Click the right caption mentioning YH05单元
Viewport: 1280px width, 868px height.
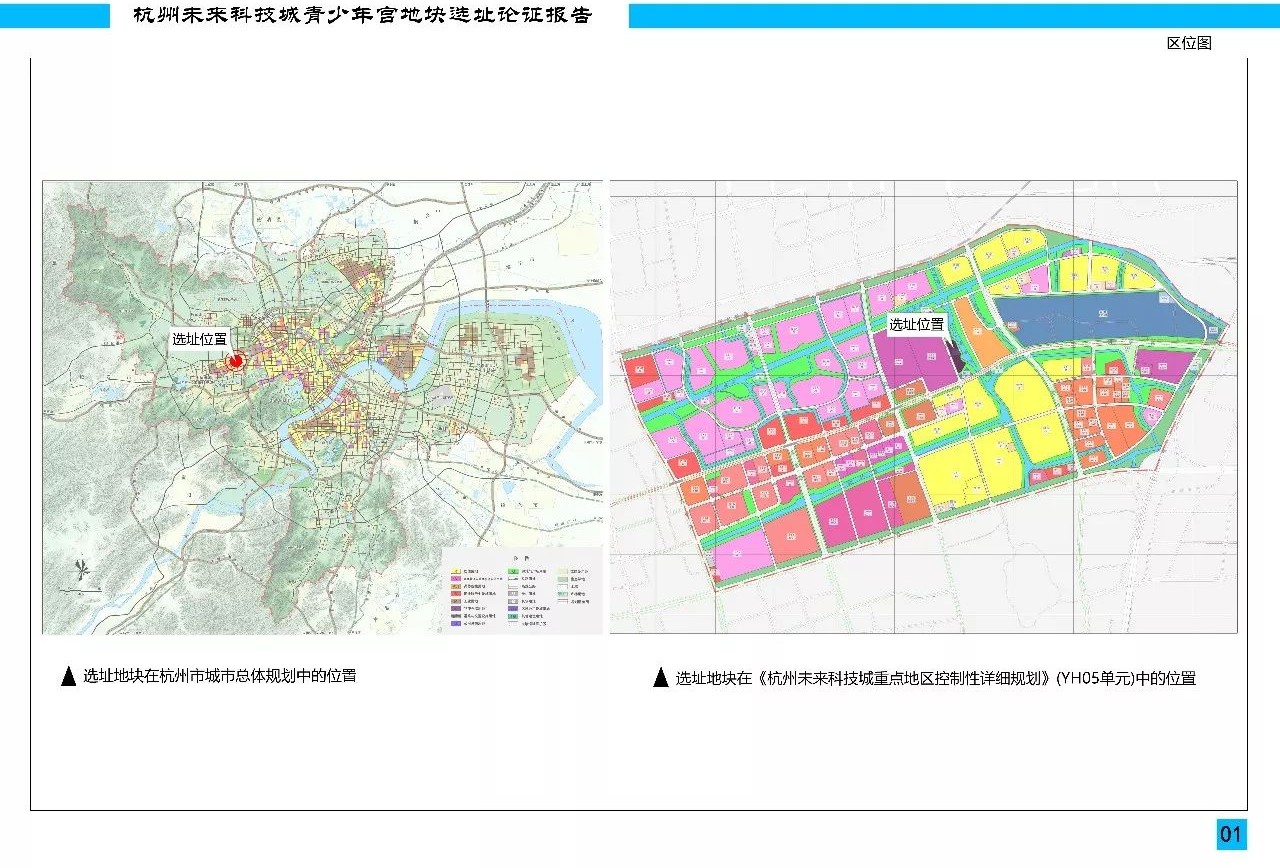(x=935, y=678)
